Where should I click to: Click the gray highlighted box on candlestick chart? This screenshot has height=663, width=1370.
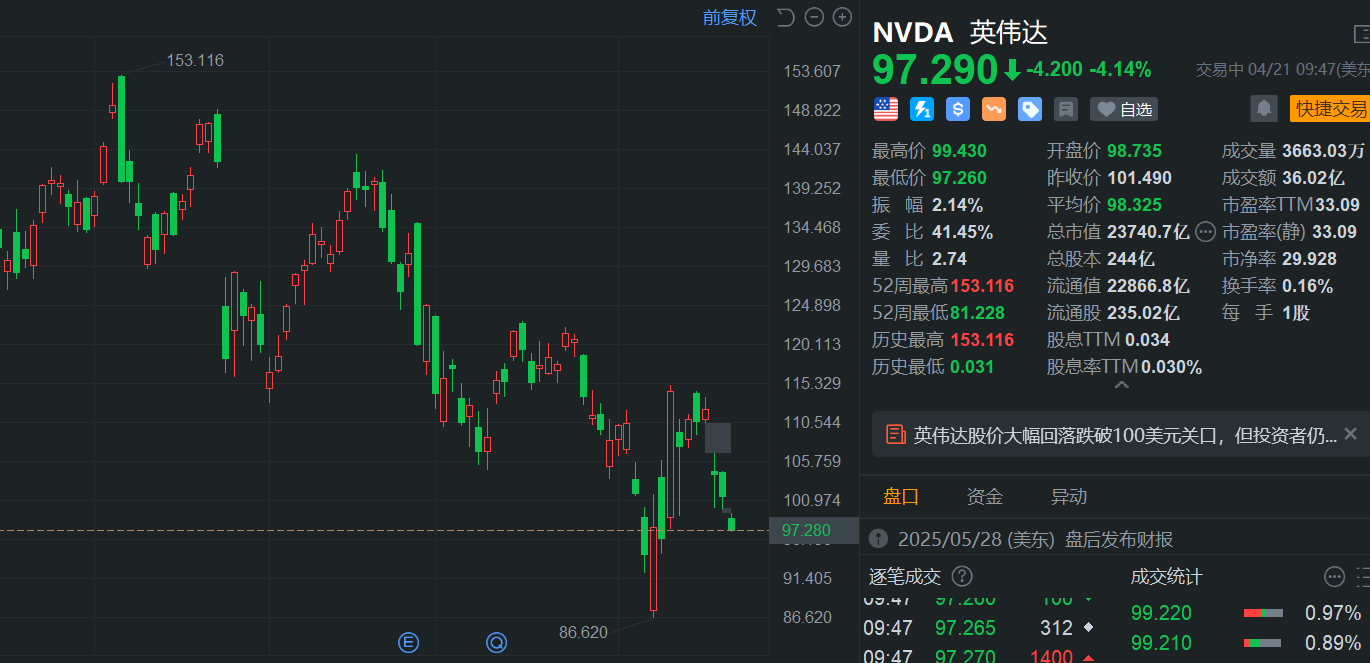coord(718,437)
